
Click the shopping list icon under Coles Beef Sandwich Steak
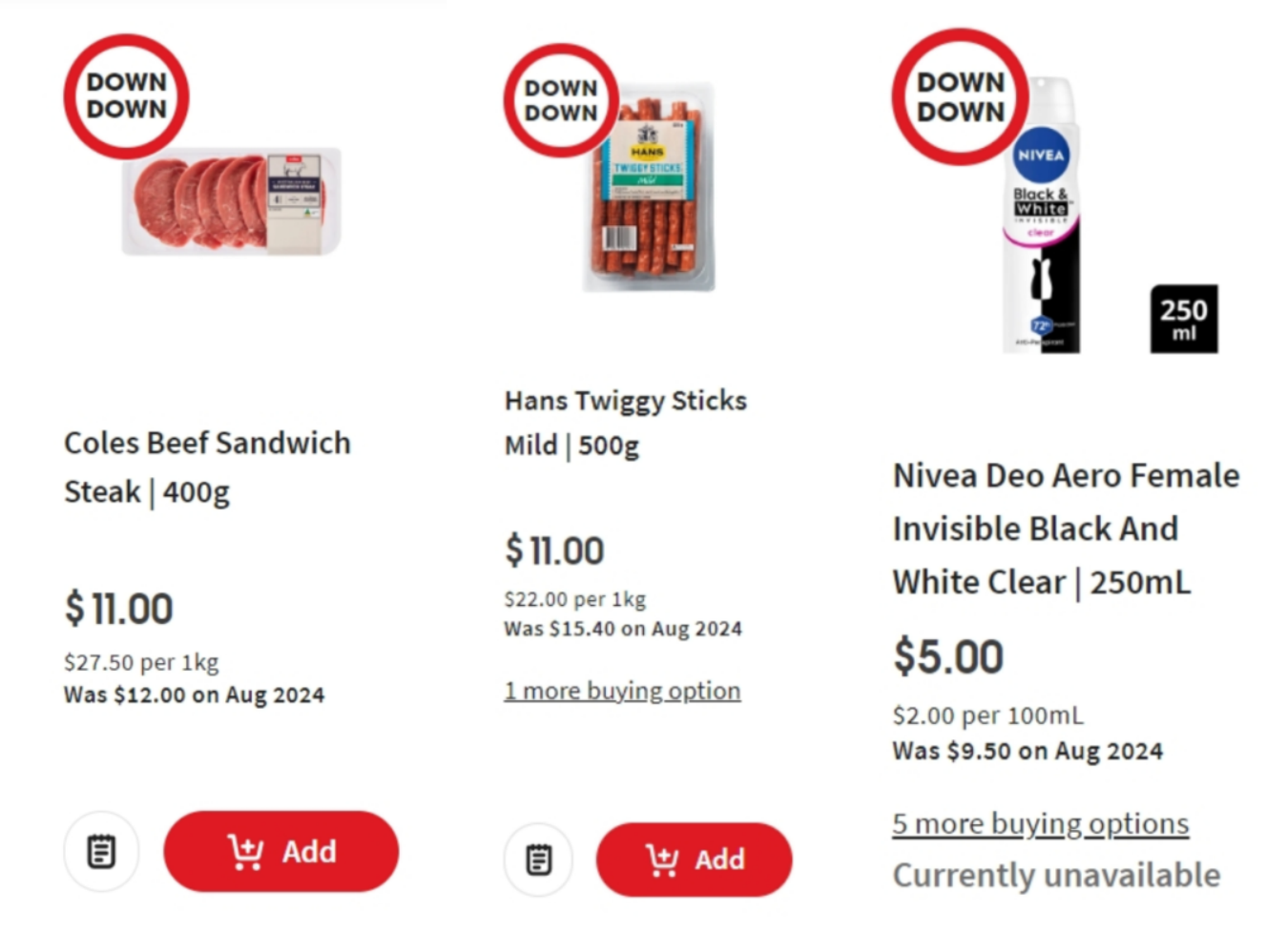[101, 851]
